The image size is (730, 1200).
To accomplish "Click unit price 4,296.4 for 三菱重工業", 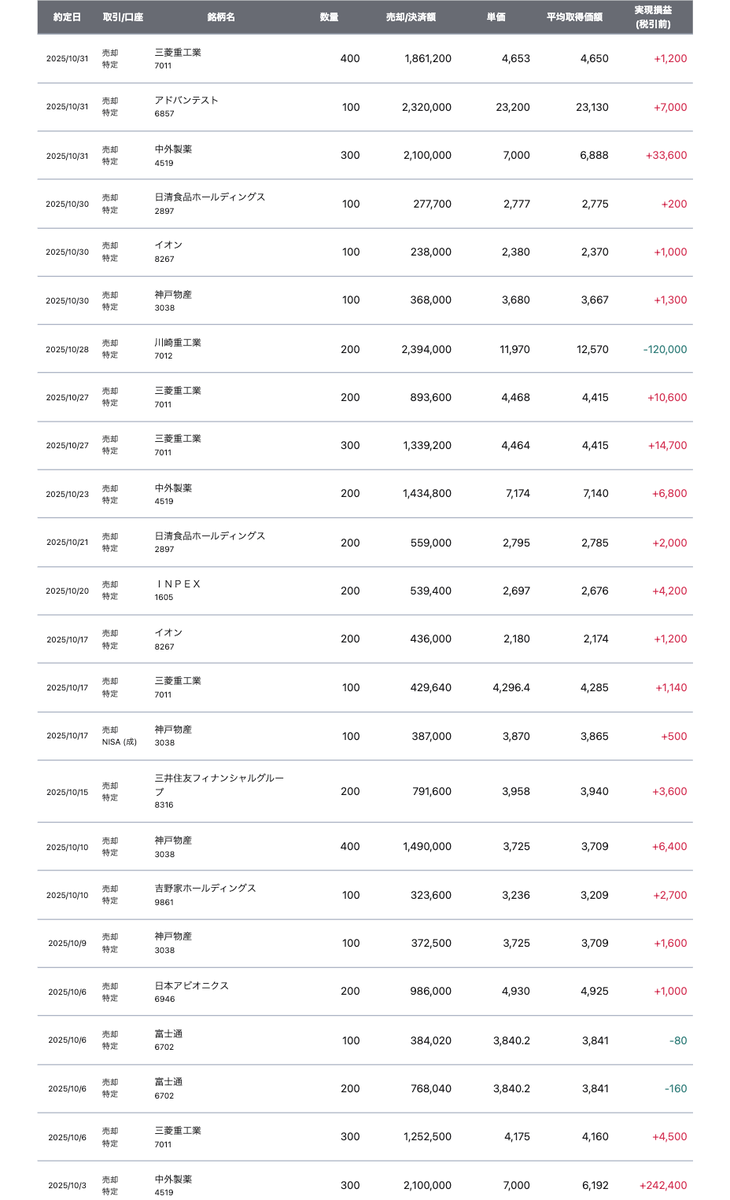I will coord(511,688).
